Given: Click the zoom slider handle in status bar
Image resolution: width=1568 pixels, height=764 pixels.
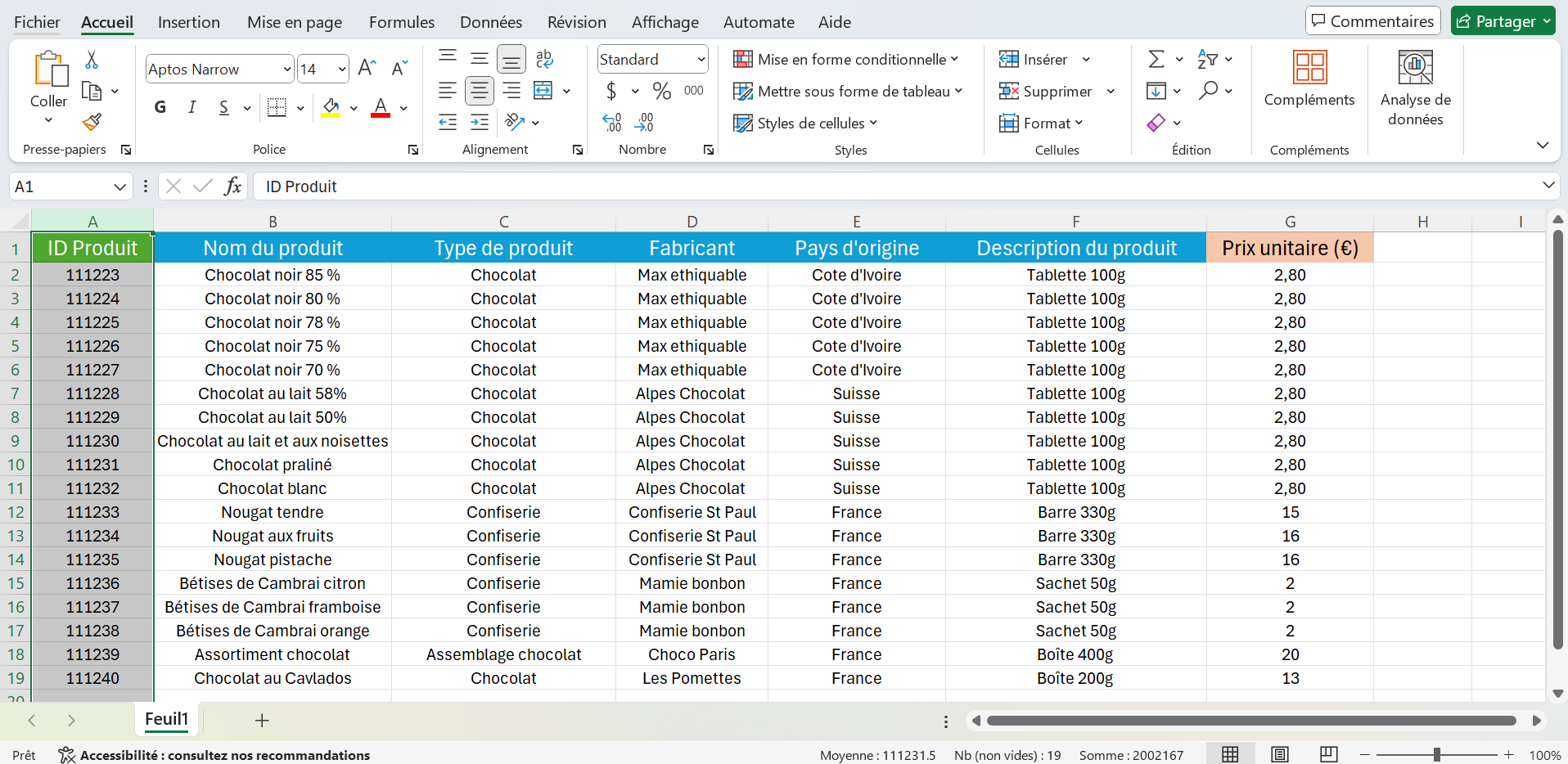Looking at the screenshot, I should click(x=1436, y=755).
